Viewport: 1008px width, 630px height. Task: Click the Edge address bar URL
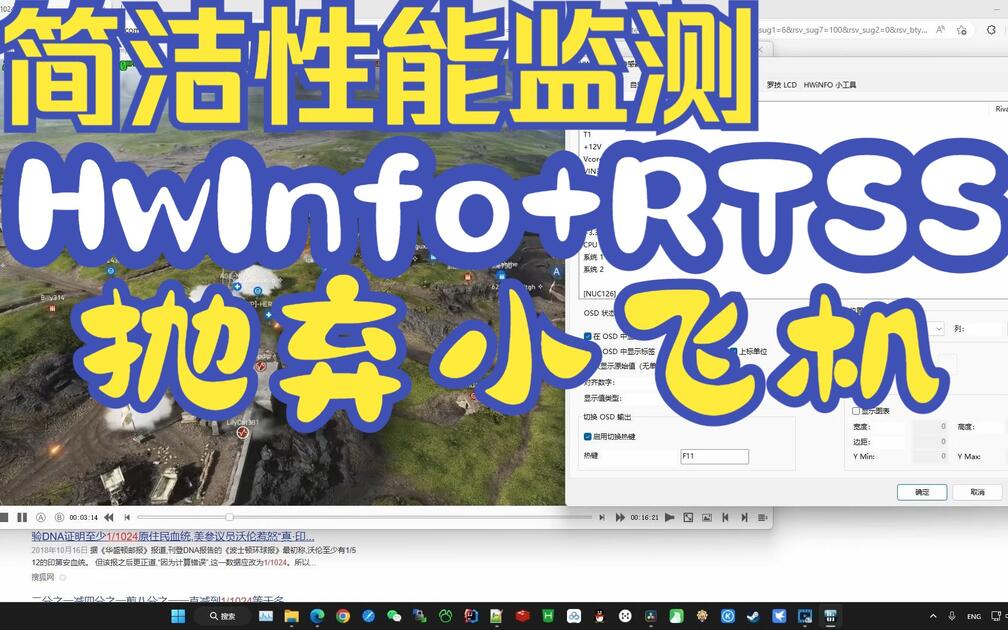[843, 30]
